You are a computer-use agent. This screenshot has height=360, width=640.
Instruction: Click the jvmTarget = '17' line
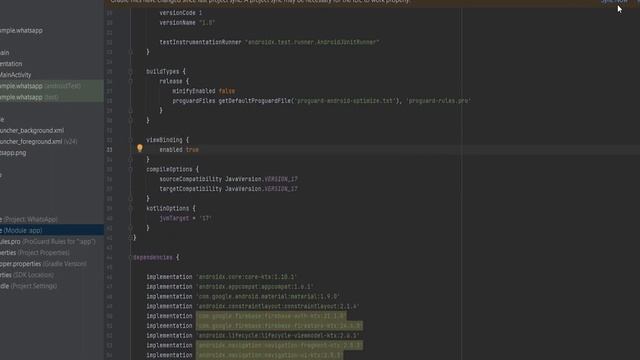click(x=185, y=218)
